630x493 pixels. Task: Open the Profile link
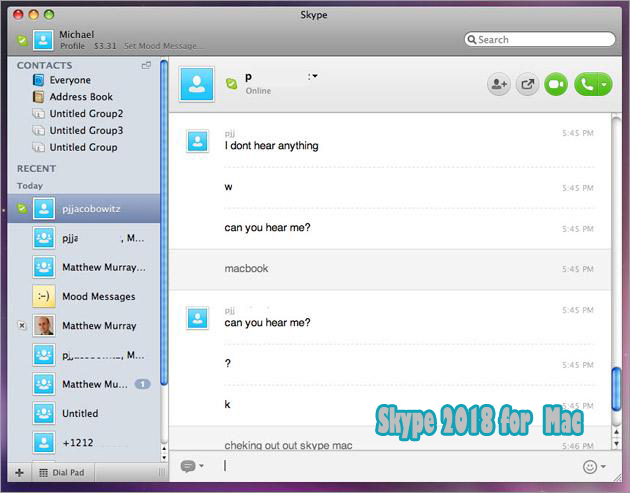coord(72,46)
